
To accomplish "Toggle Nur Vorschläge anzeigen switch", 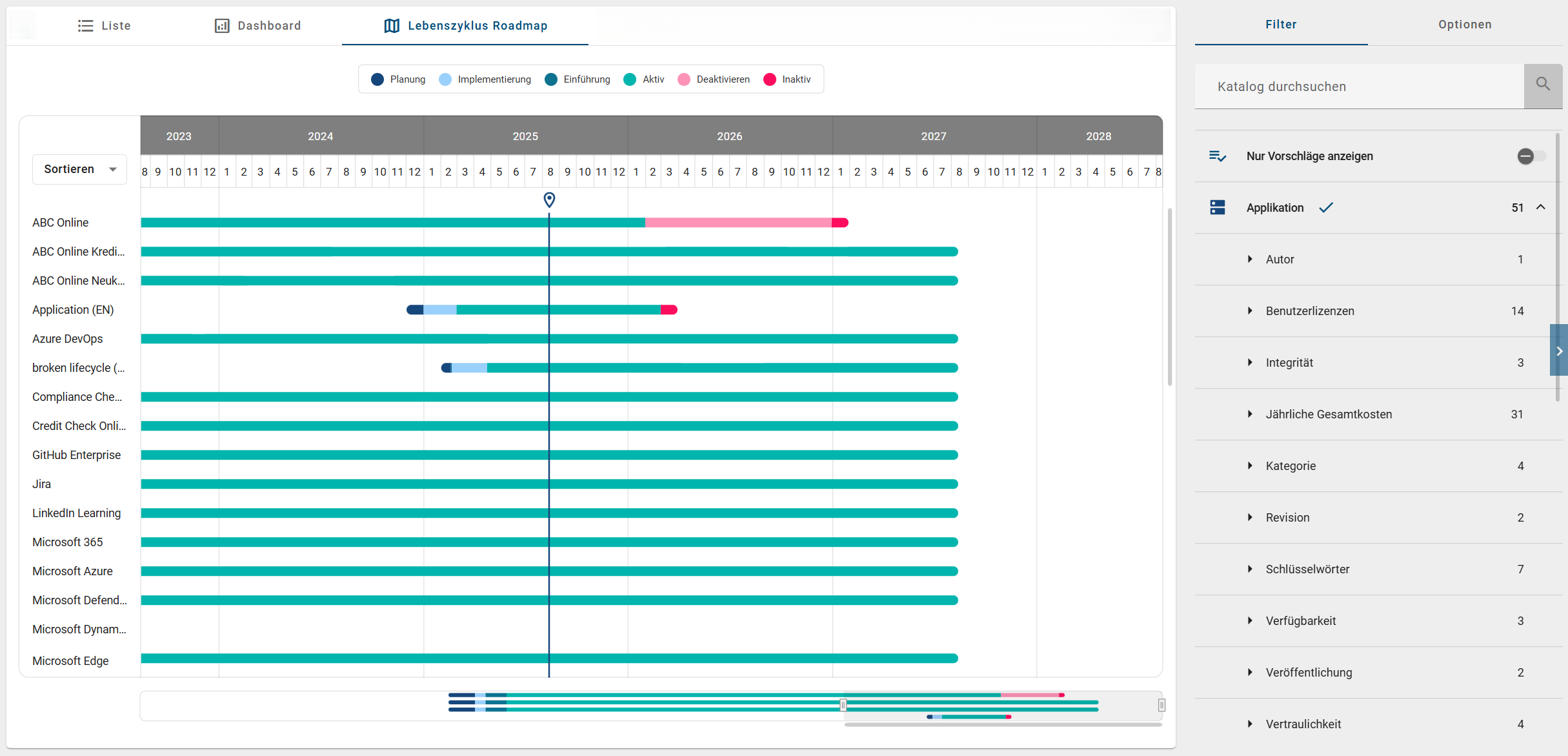I will (1531, 156).
